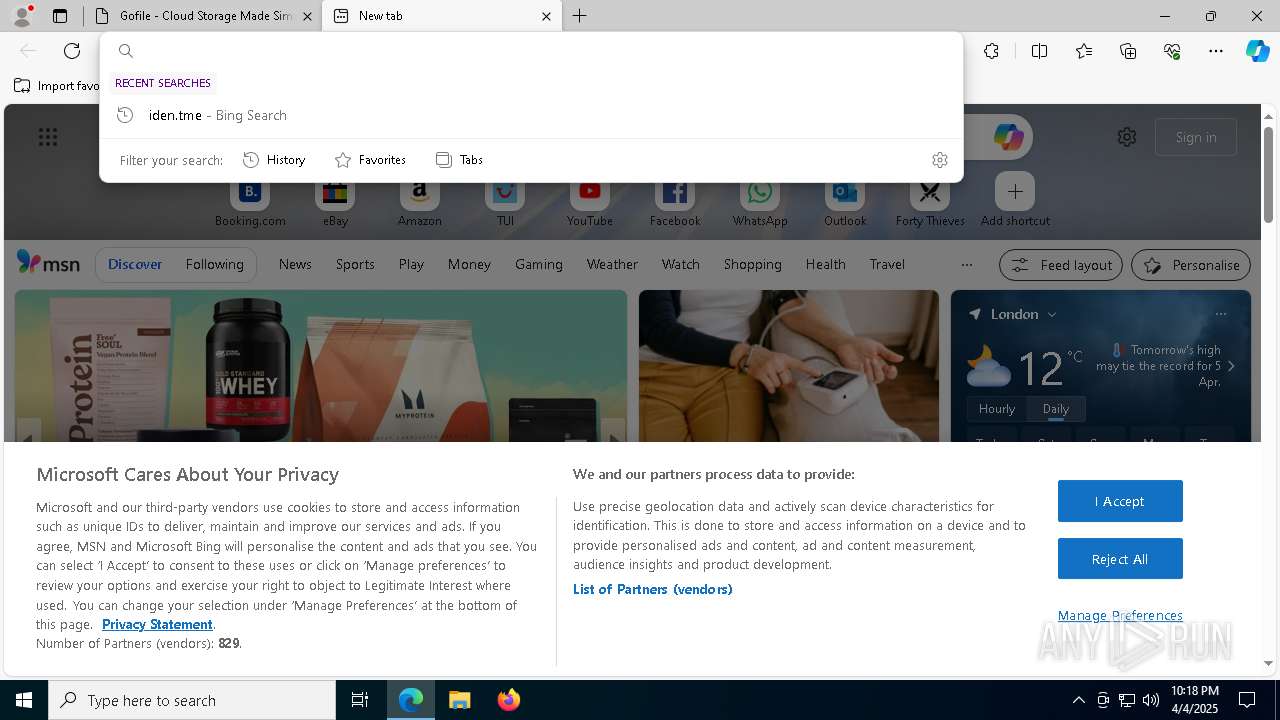Open Gaming category
The image size is (1280, 720).
[539, 265]
